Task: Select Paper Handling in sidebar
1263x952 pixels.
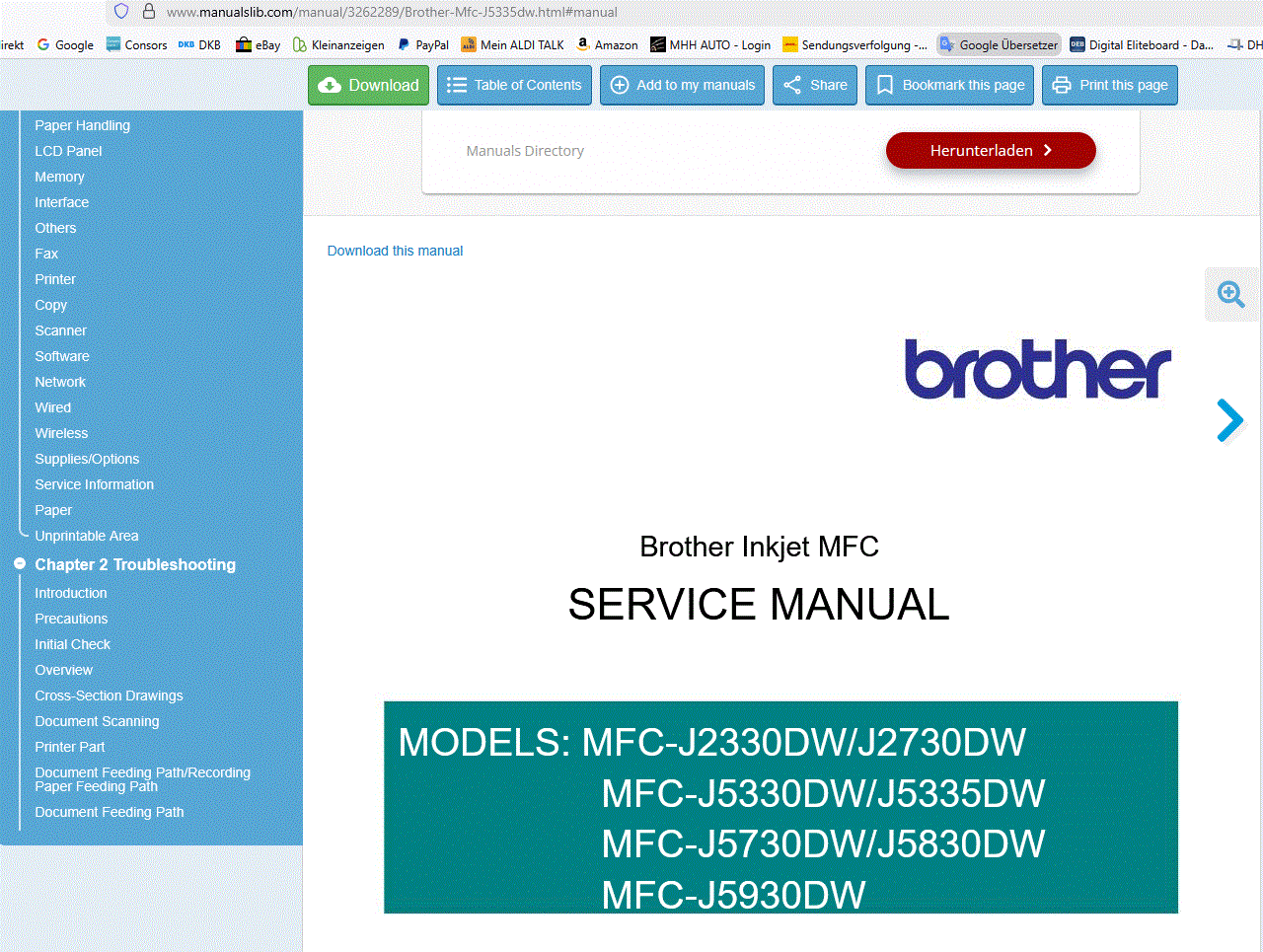Action: point(82,125)
